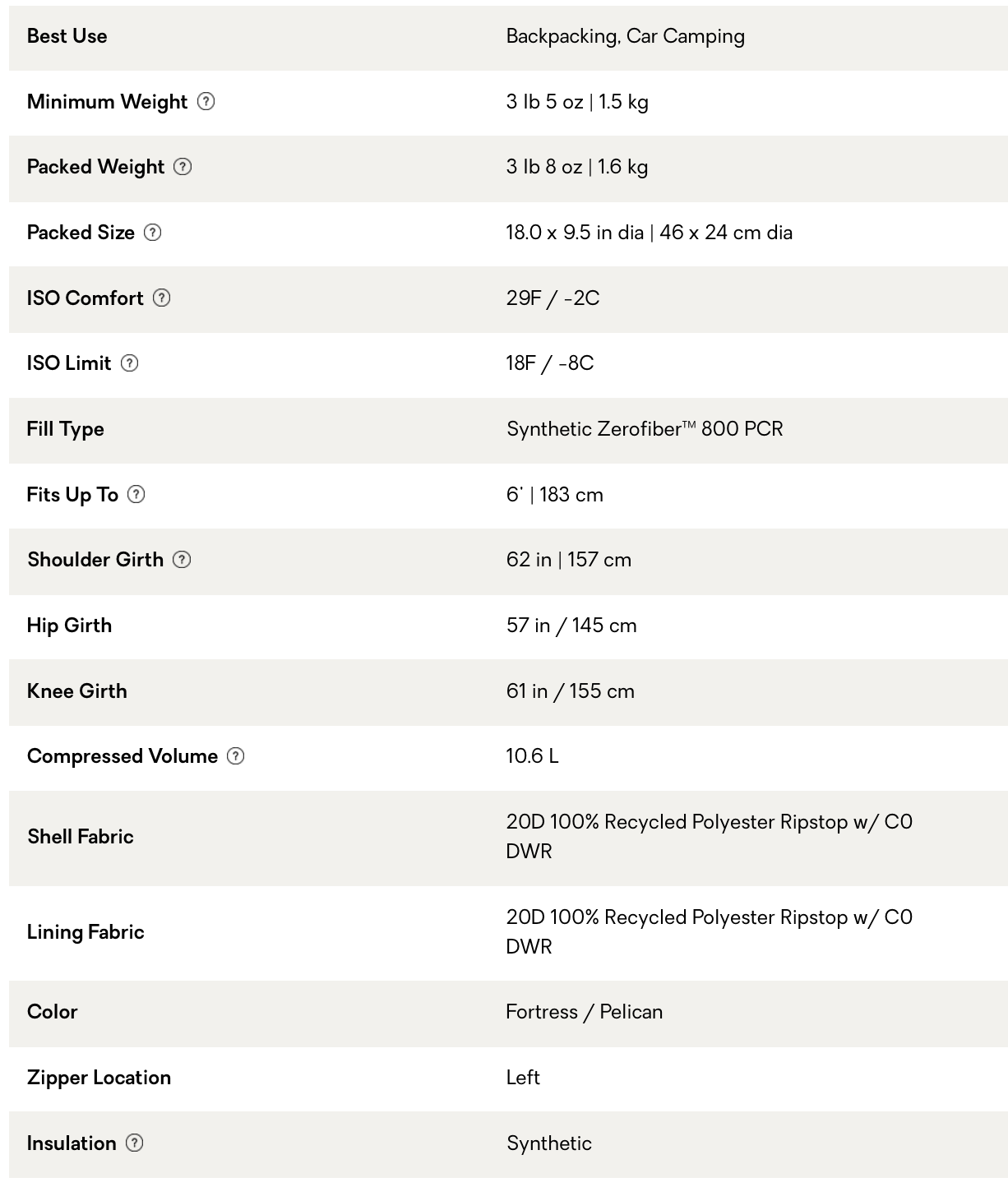1008x1187 pixels.
Task: Show the Fits Up To tooltip icon
Action: 136,494
